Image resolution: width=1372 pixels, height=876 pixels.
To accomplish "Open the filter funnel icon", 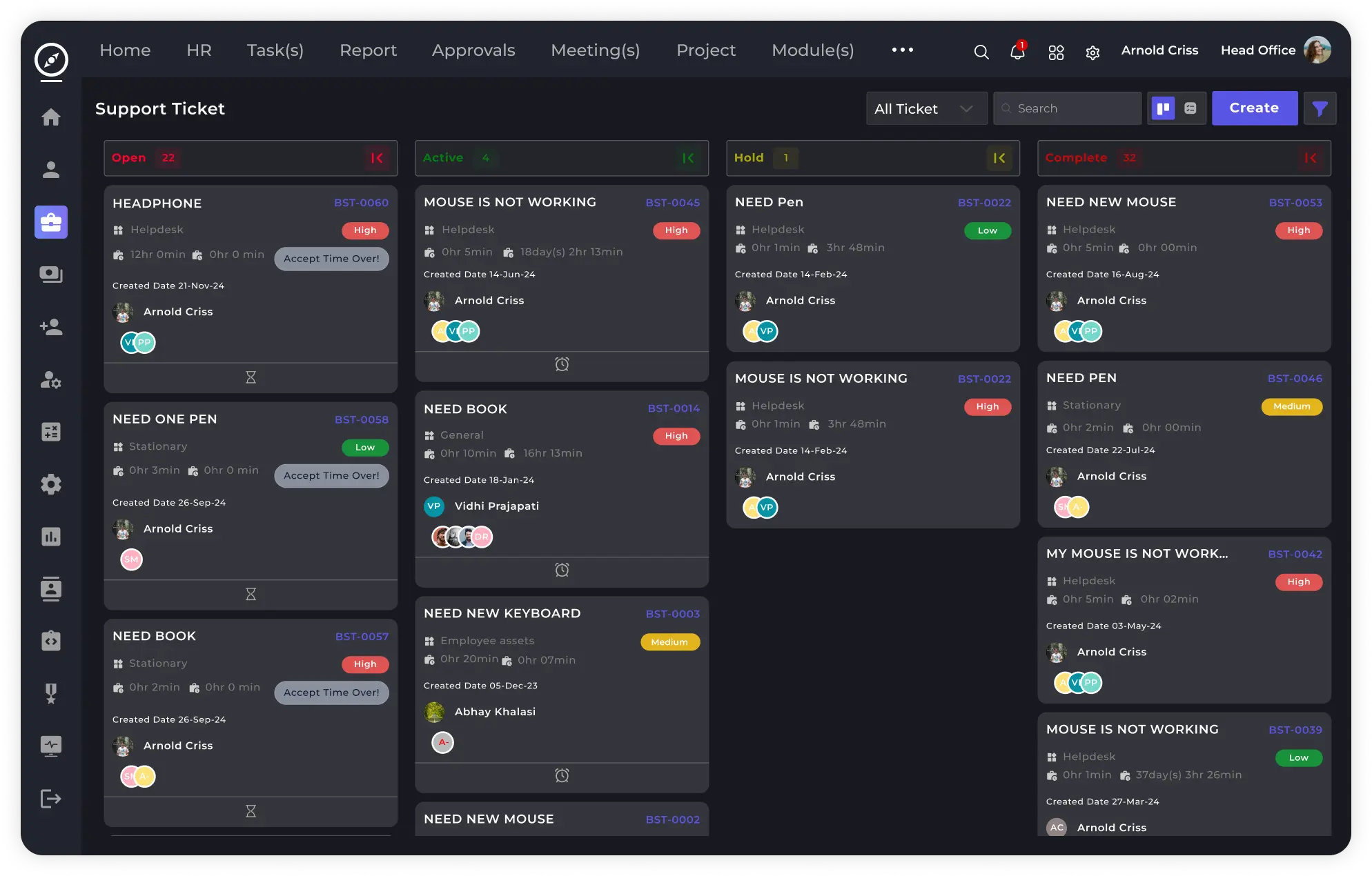I will [1320, 108].
